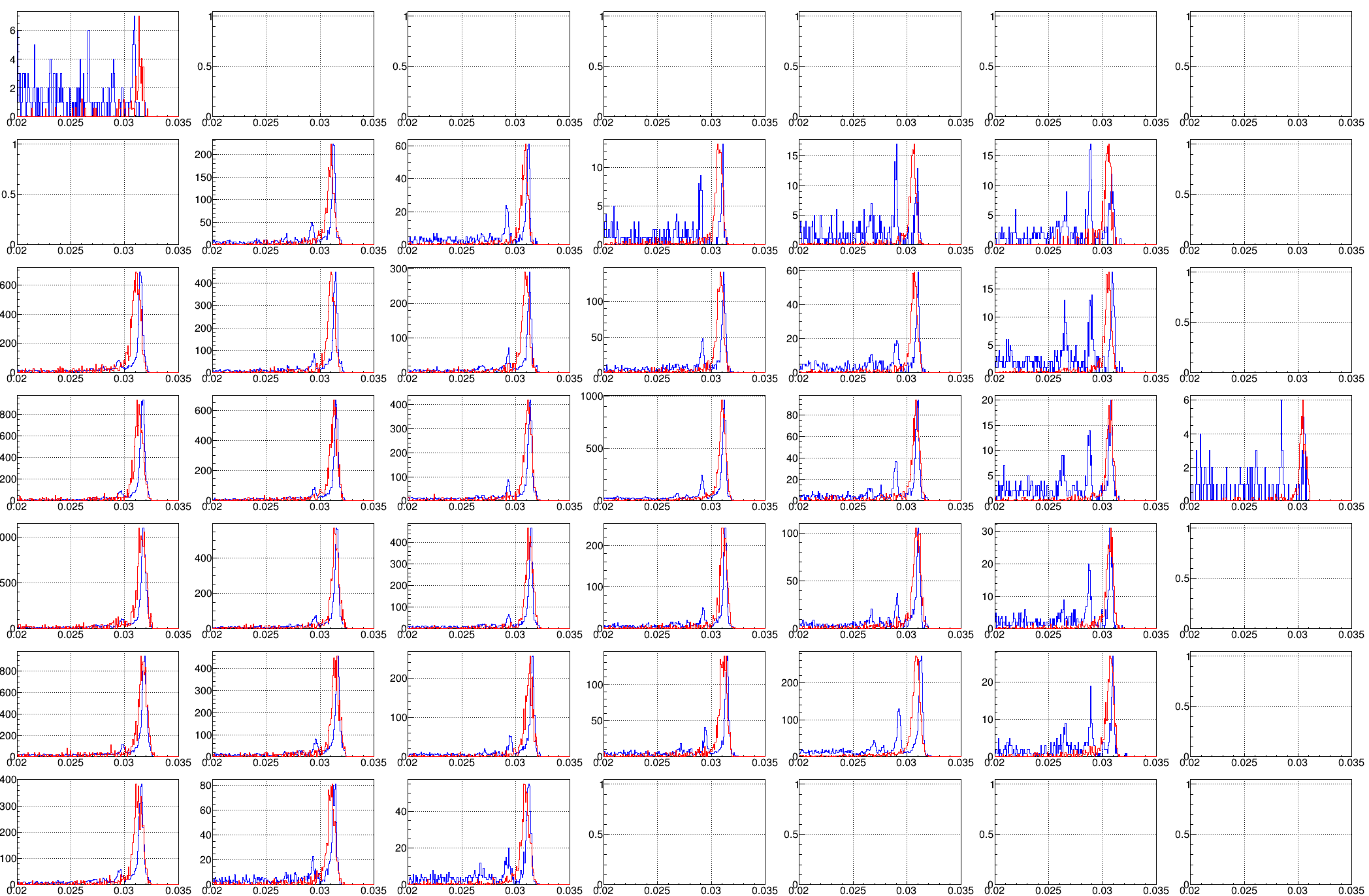Select the histogram with y-ticks 100, 200, 300 only

(489, 320)
